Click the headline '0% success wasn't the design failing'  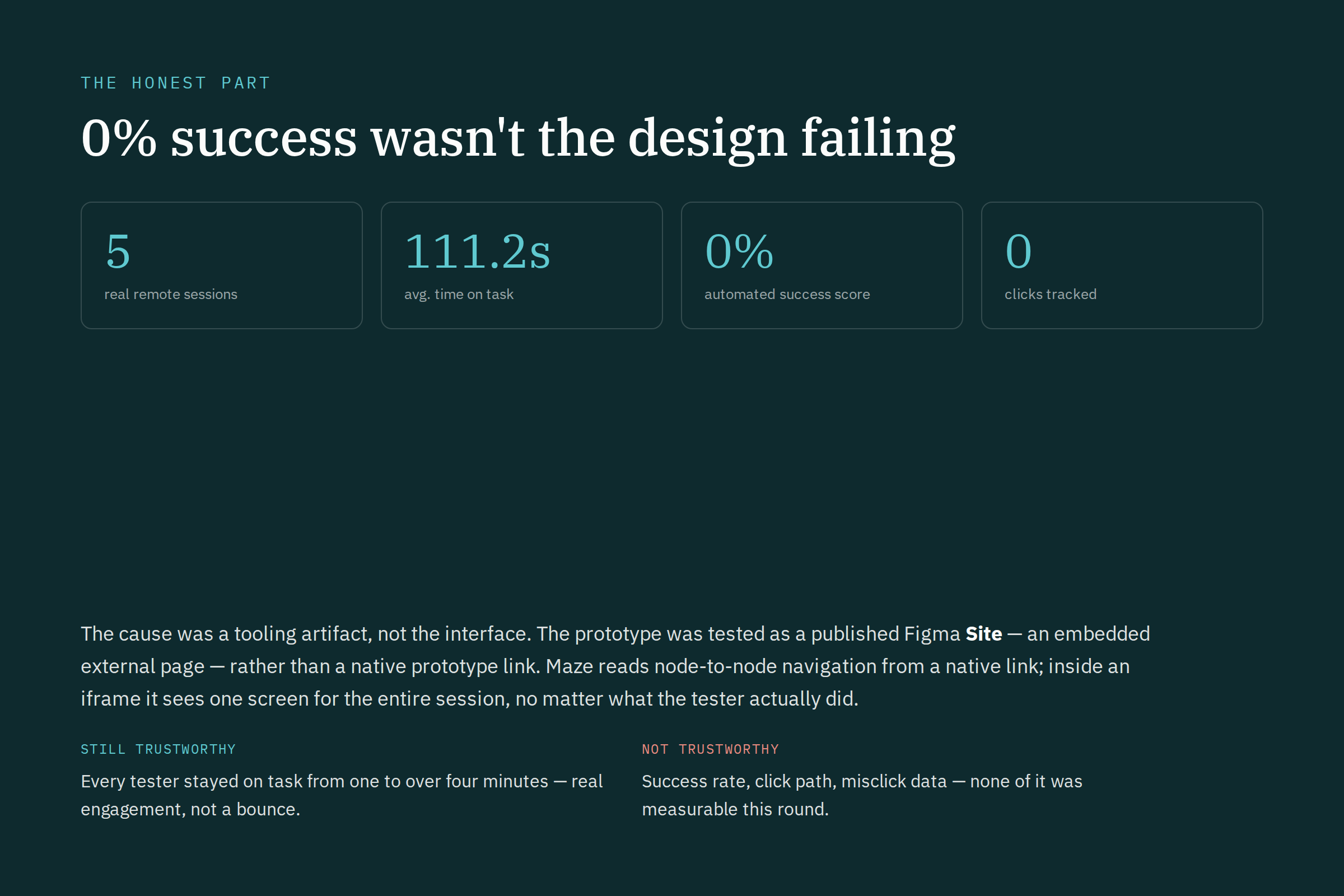[517, 138]
